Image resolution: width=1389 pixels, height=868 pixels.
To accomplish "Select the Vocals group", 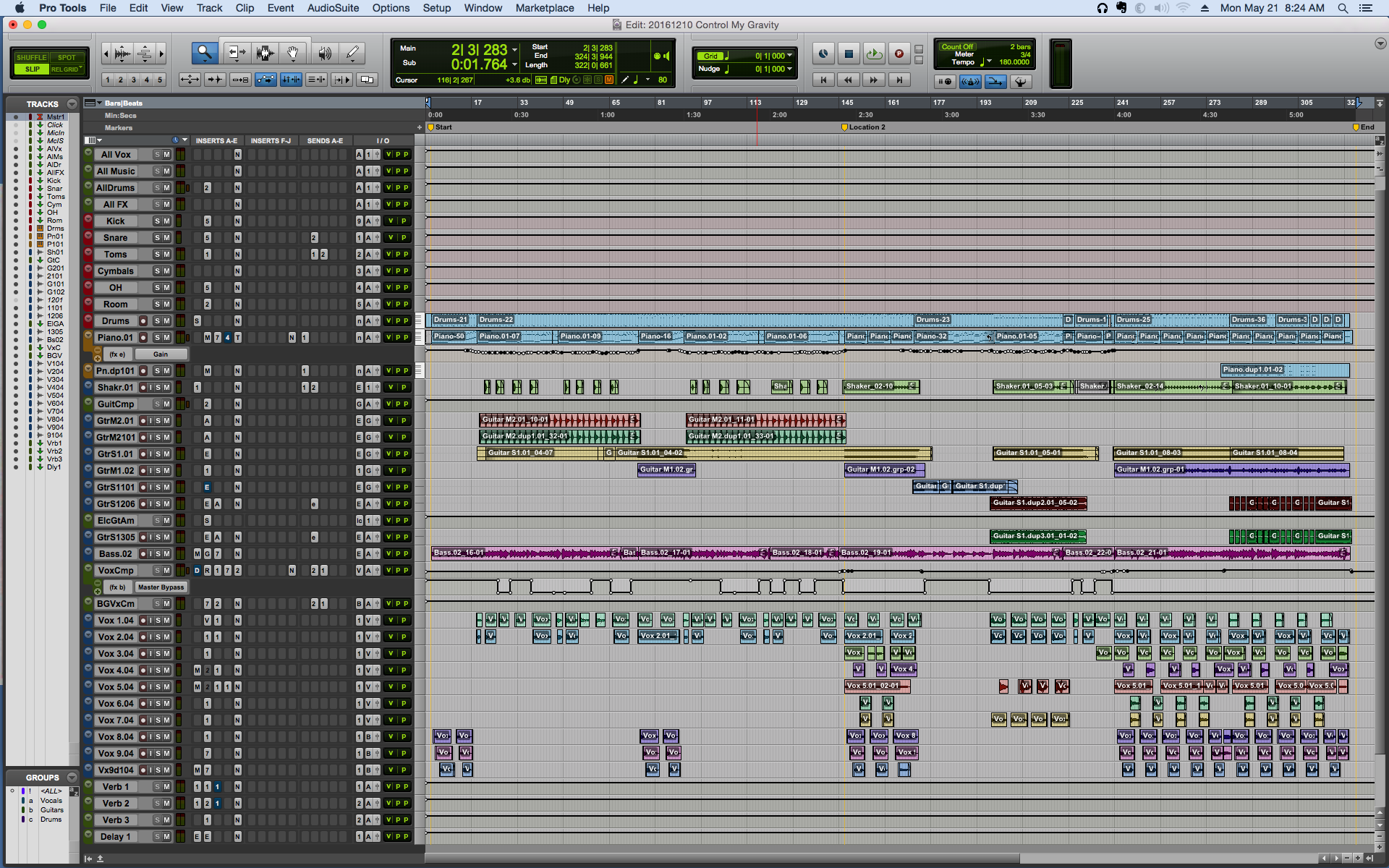I will pyautogui.click(x=51, y=801).
